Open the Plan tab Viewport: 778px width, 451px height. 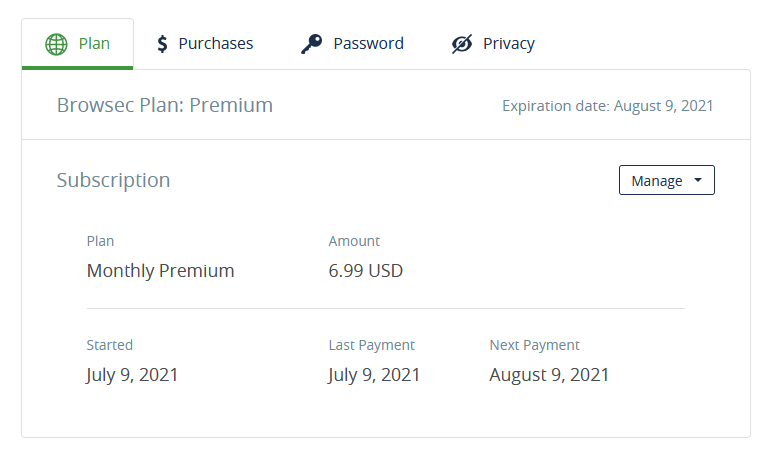[77, 44]
